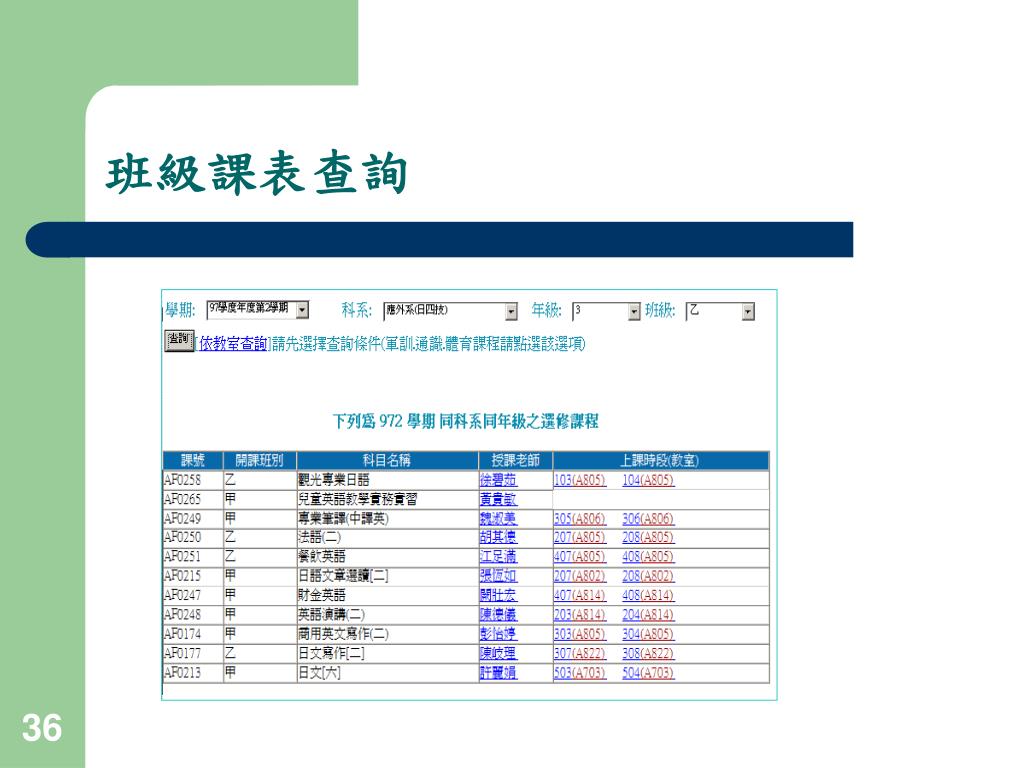1024x768 pixels.
Task: Select course code AF0248
Action: click(x=182, y=615)
